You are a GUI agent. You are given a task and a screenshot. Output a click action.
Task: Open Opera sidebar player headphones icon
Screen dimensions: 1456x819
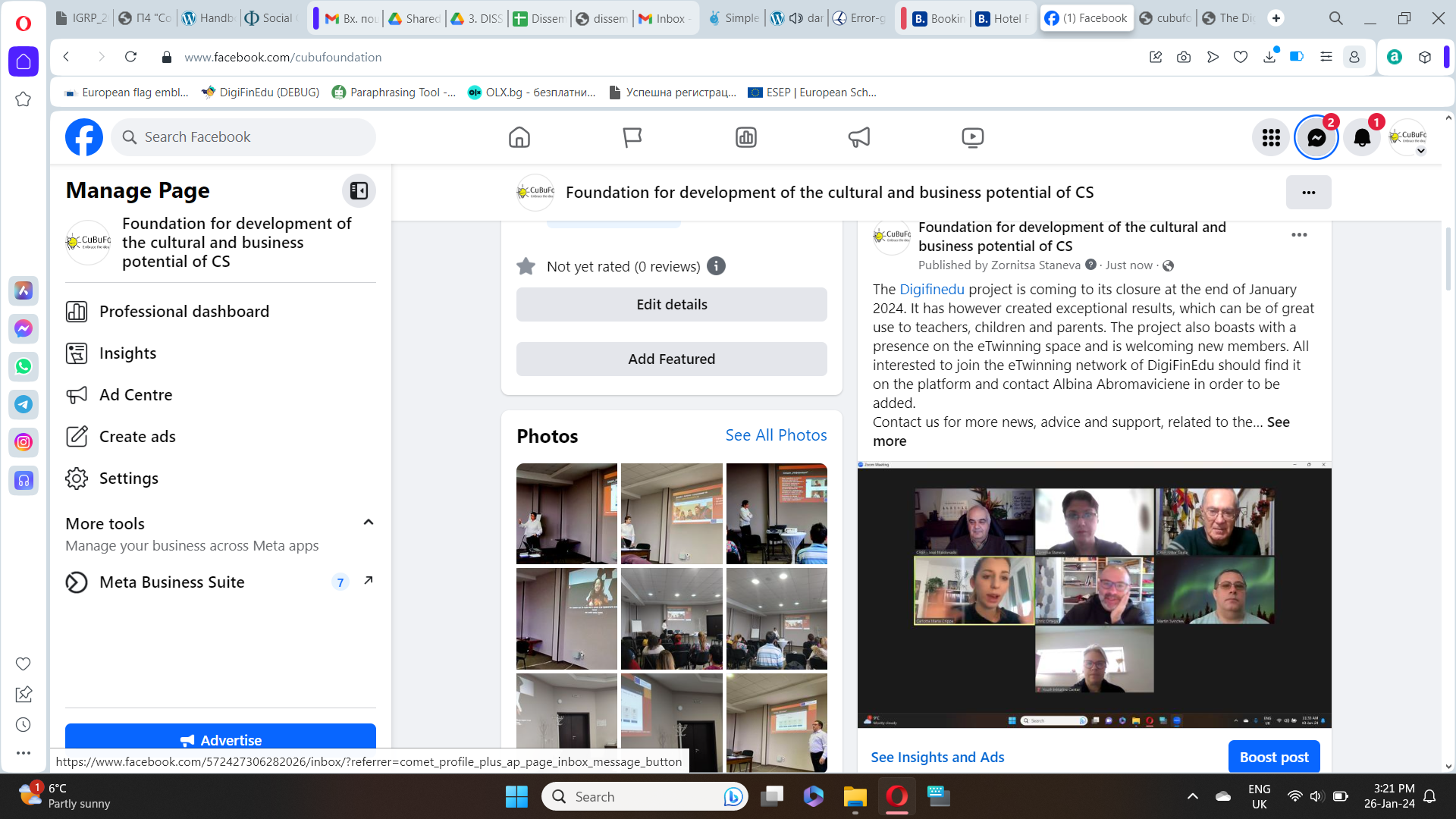point(24,480)
